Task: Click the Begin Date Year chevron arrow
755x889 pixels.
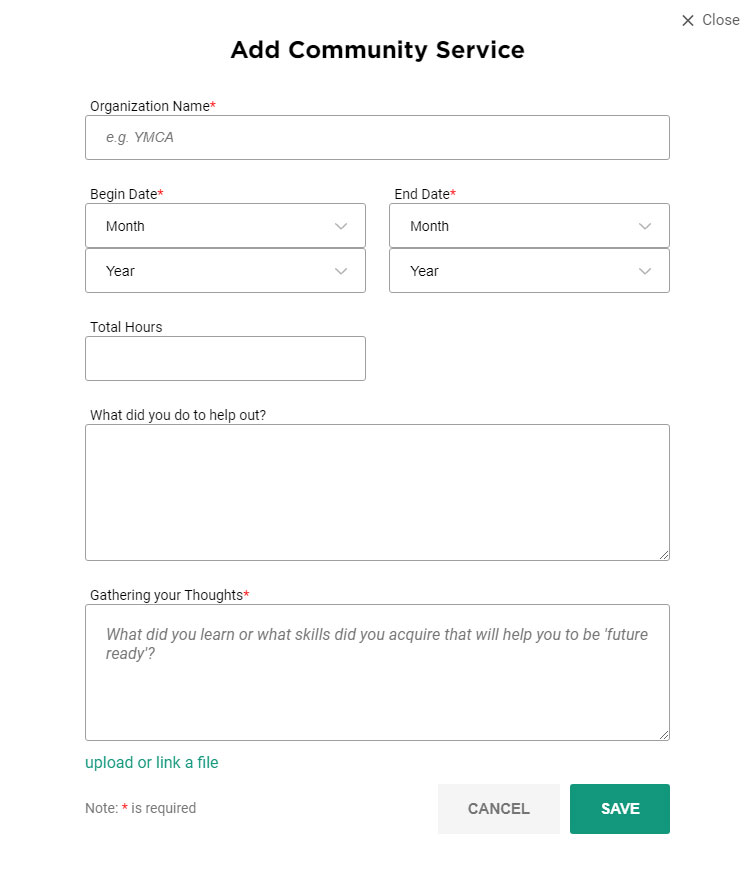Action: tap(341, 271)
